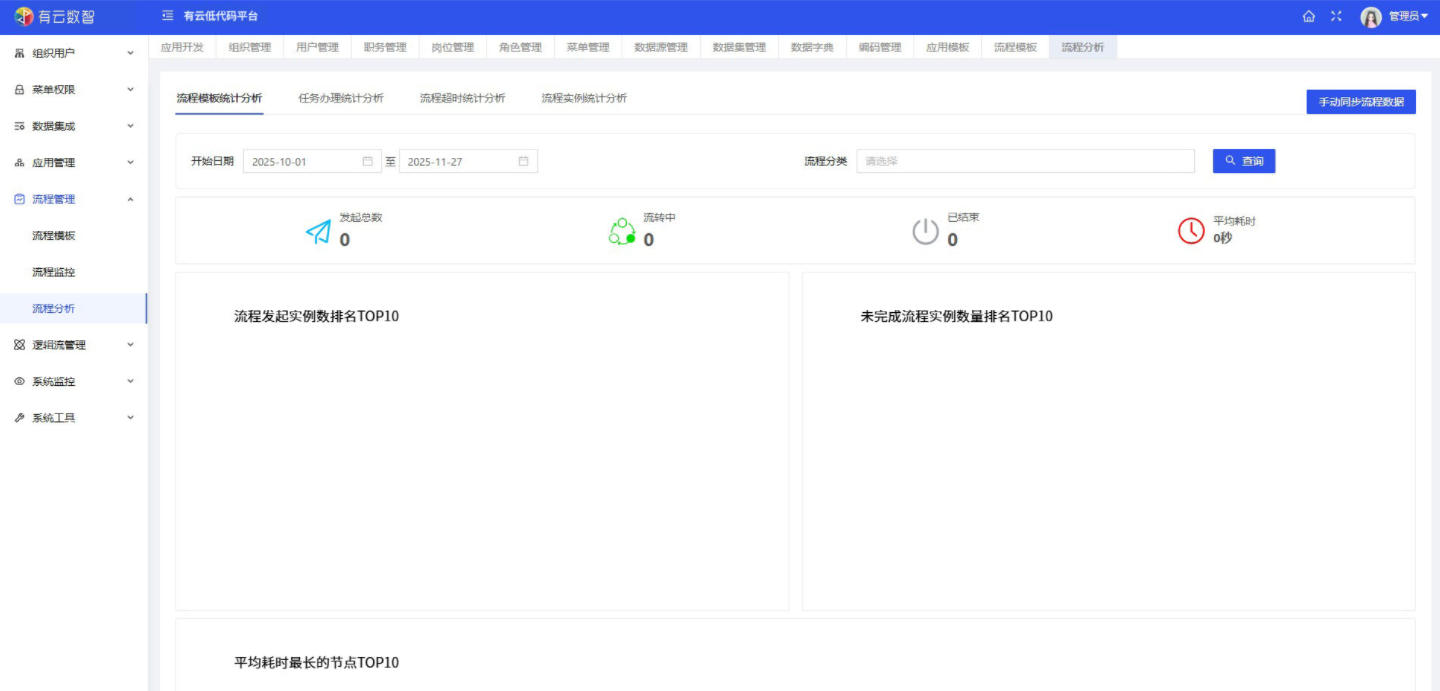
Task: Click the administrator avatar picture
Action: [x=1371, y=17]
